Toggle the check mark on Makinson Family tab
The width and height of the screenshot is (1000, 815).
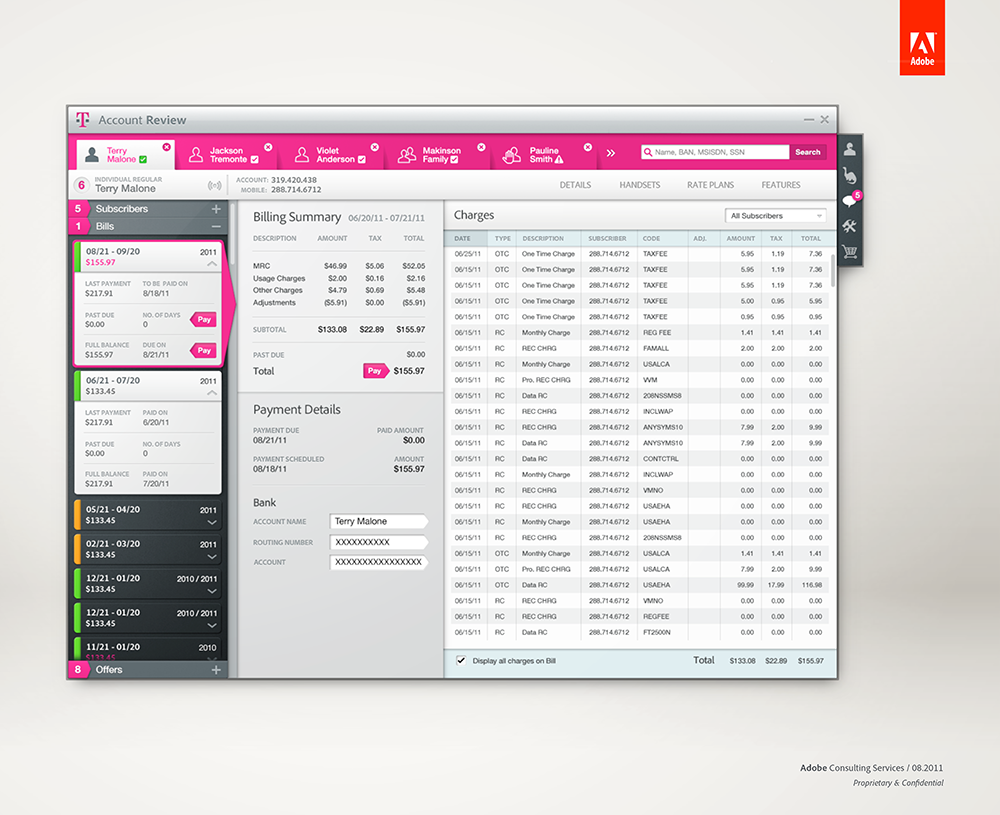pyautogui.click(x=454, y=159)
